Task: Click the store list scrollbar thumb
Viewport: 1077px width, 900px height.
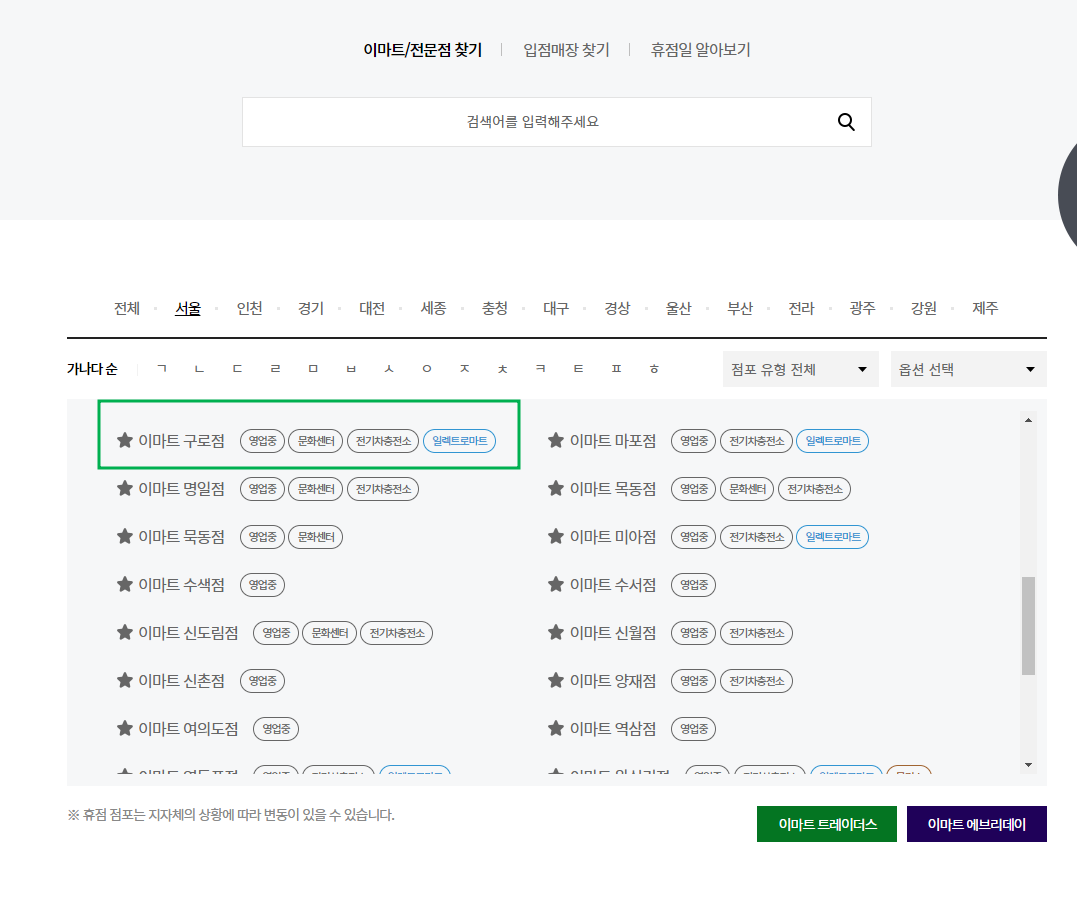Action: (1028, 626)
